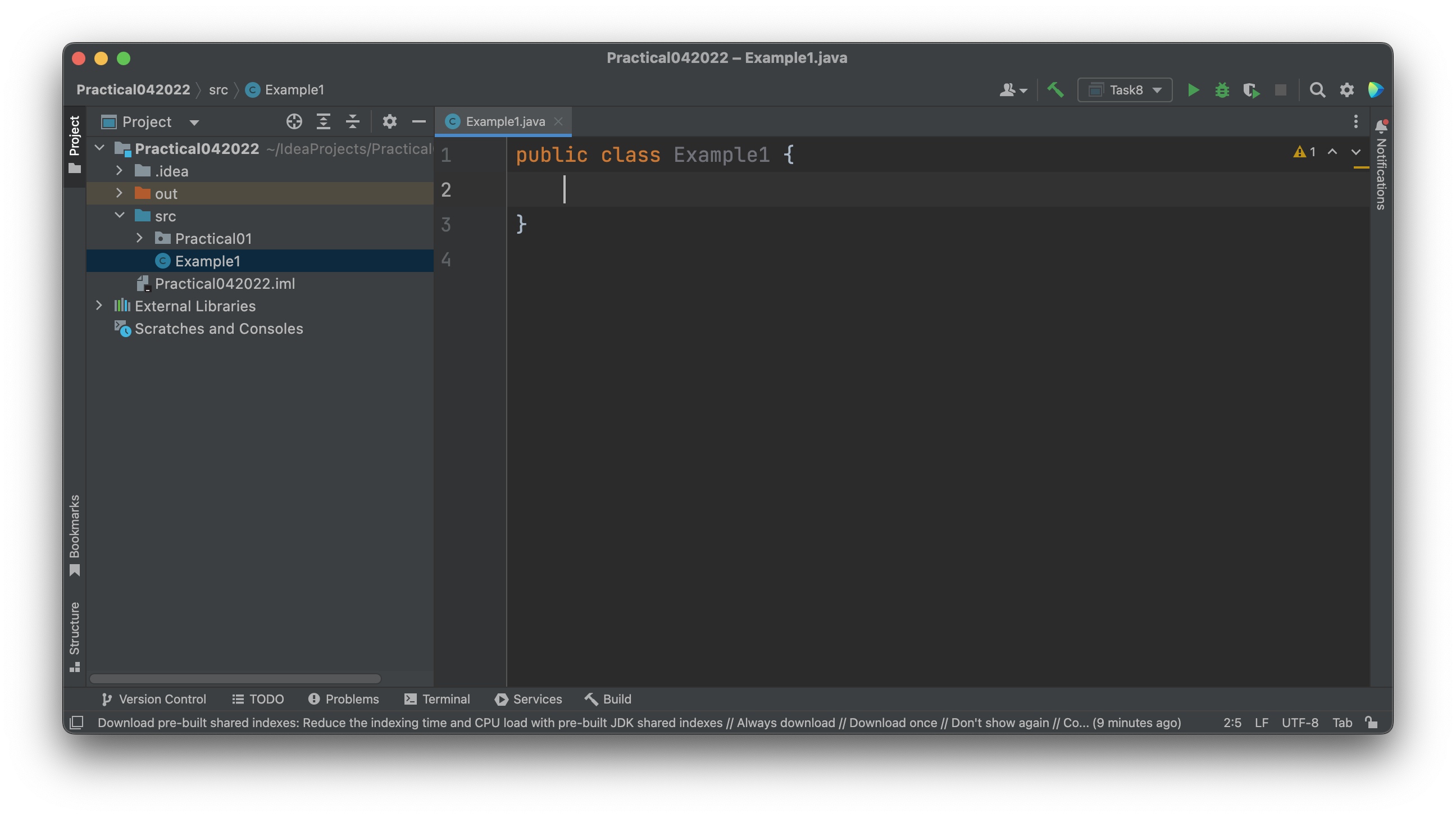Click the warning indicator showing 1 issue
This screenshot has height=817, width=1456.
pos(1303,151)
